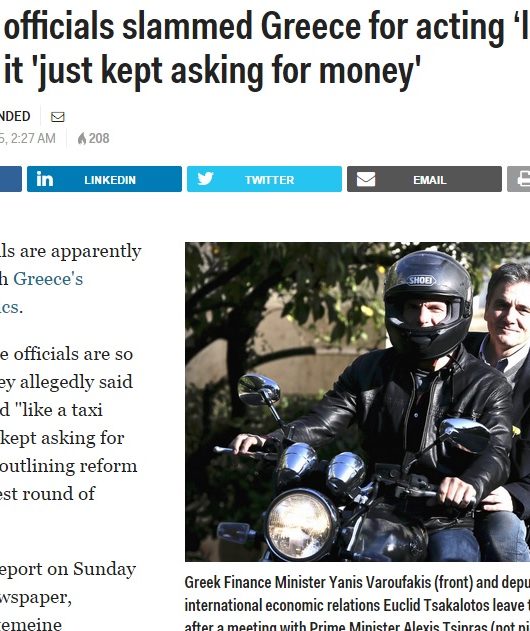Open the Greece's hyperlink in article text

48,279
